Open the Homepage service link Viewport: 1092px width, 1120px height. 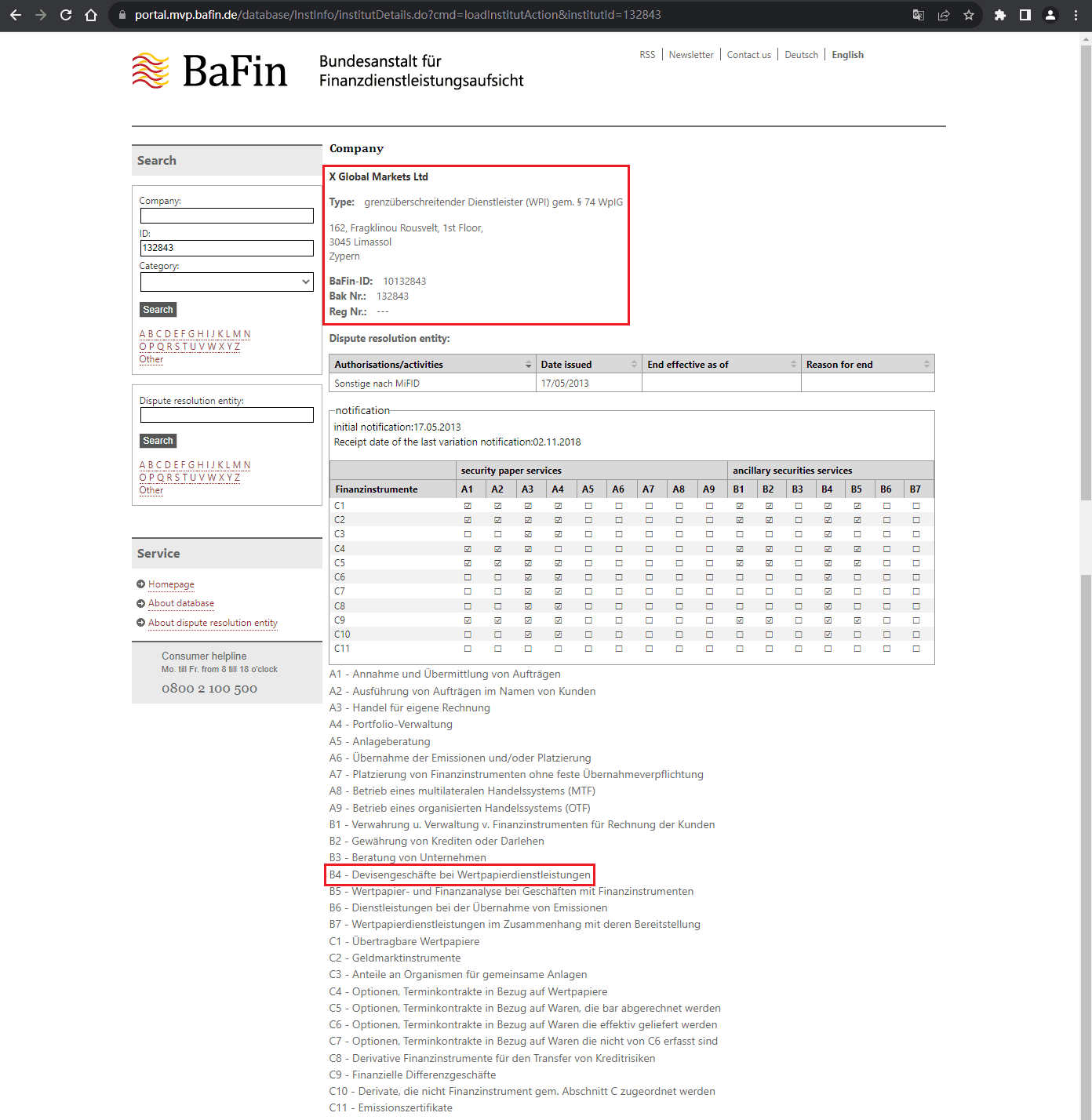point(171,584)
